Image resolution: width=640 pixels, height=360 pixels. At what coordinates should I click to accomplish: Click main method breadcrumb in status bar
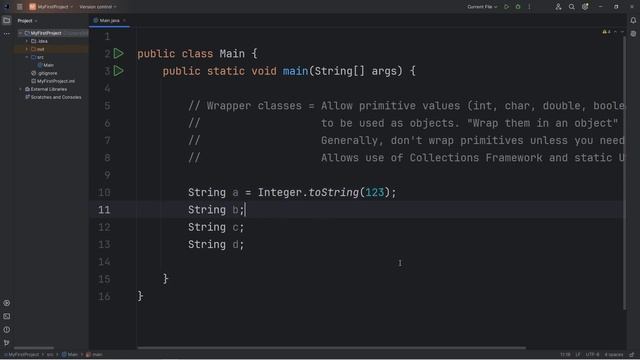[x=94, y=355]
